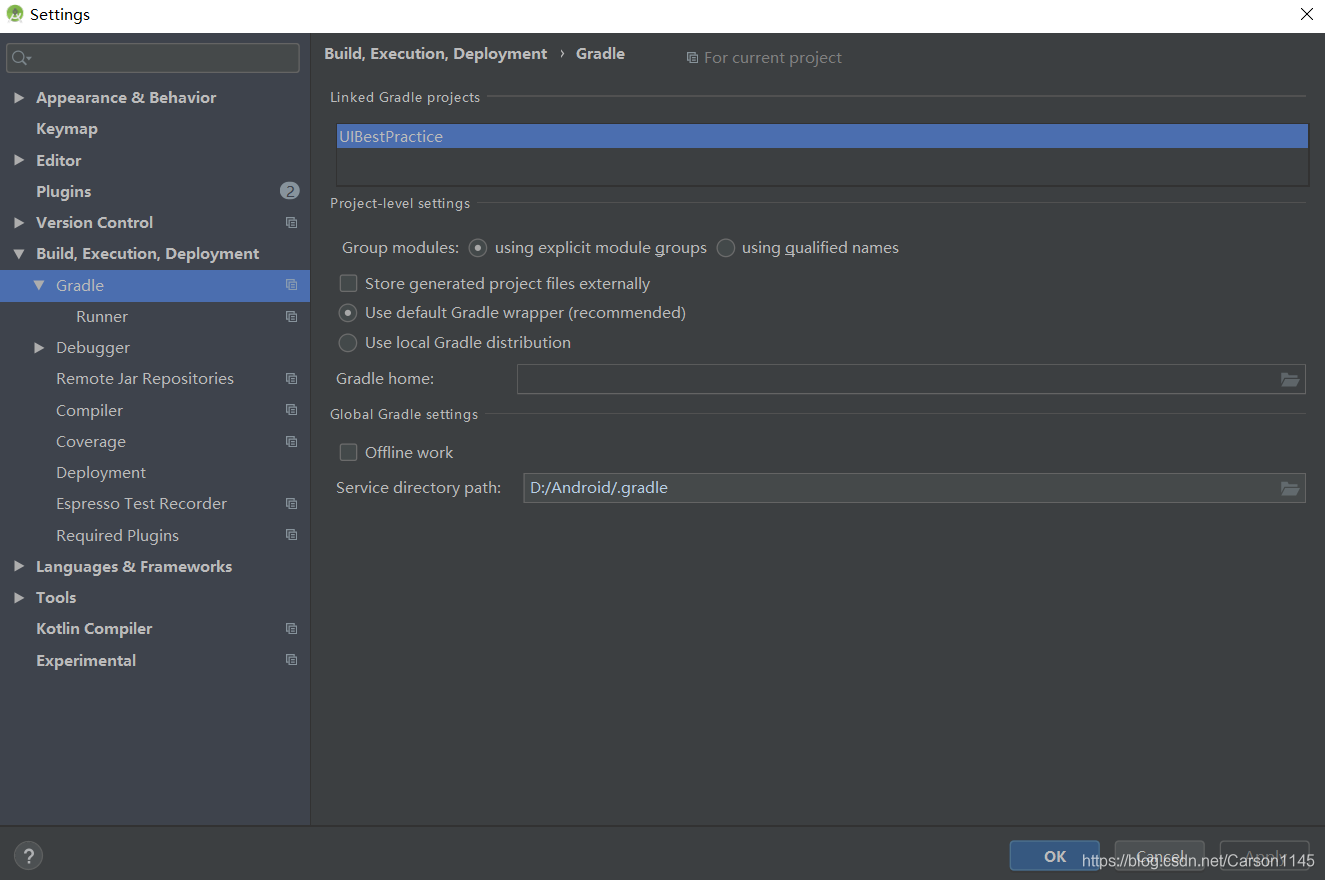Choose Use default Gradle wrapper option
The image size is (1325, 880).
pos(348,313)
